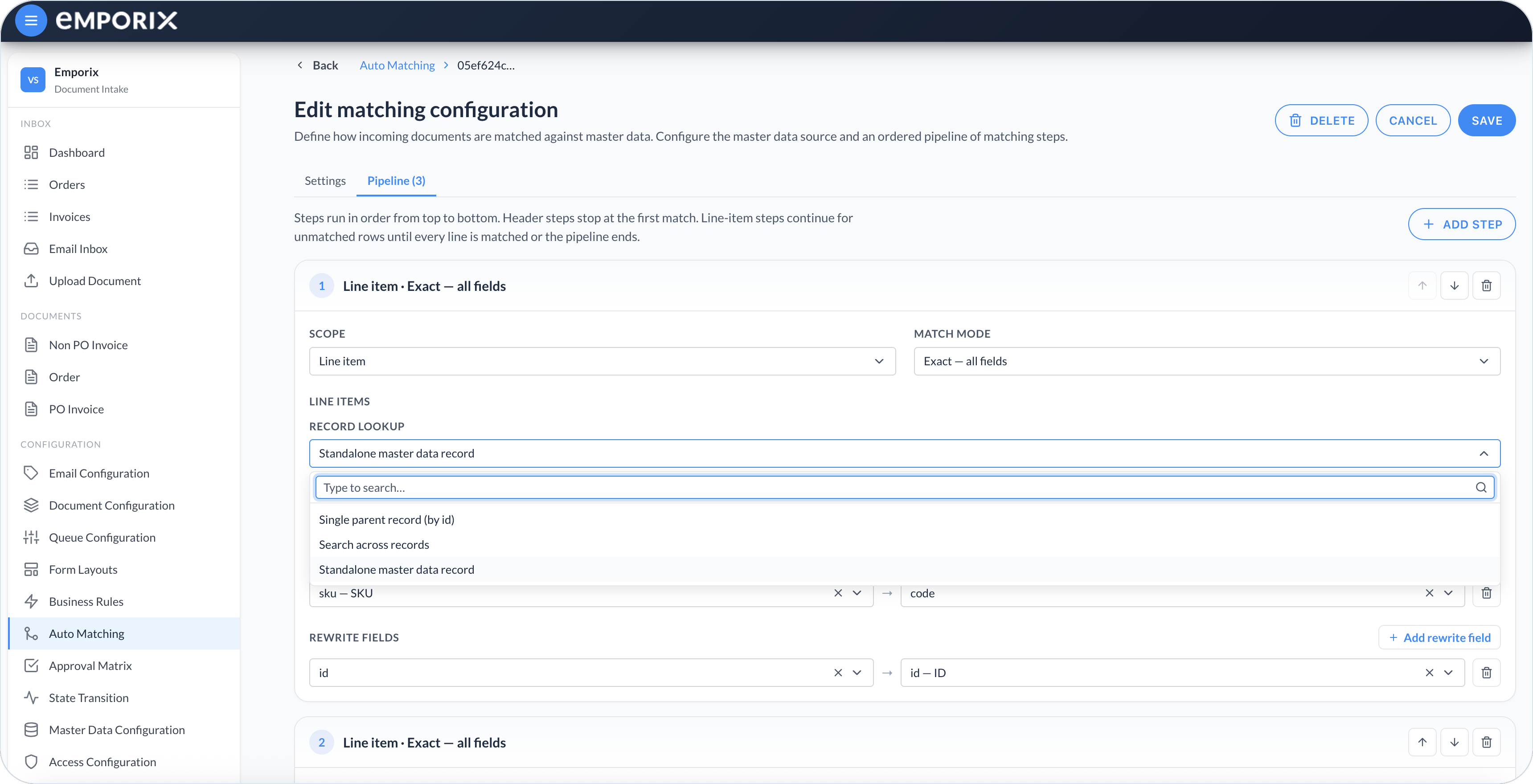Open Approval Matrix in the sidebar

tap(124, 666)
